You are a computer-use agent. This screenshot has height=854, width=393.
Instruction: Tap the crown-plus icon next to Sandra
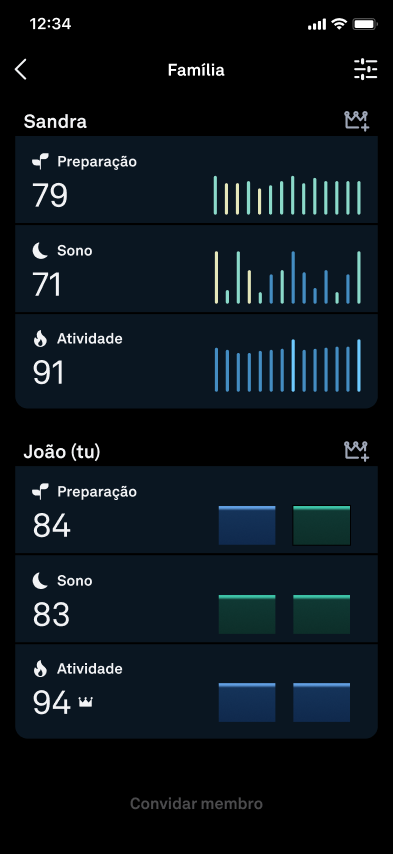357,121
